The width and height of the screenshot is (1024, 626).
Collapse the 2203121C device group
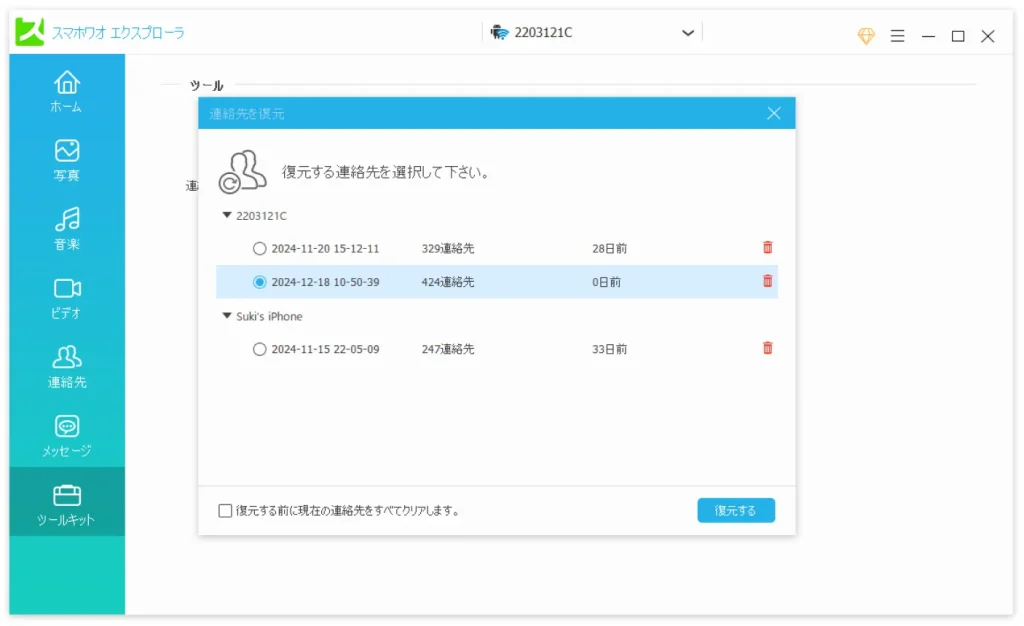pyautogui.click(x=228, y=215)
